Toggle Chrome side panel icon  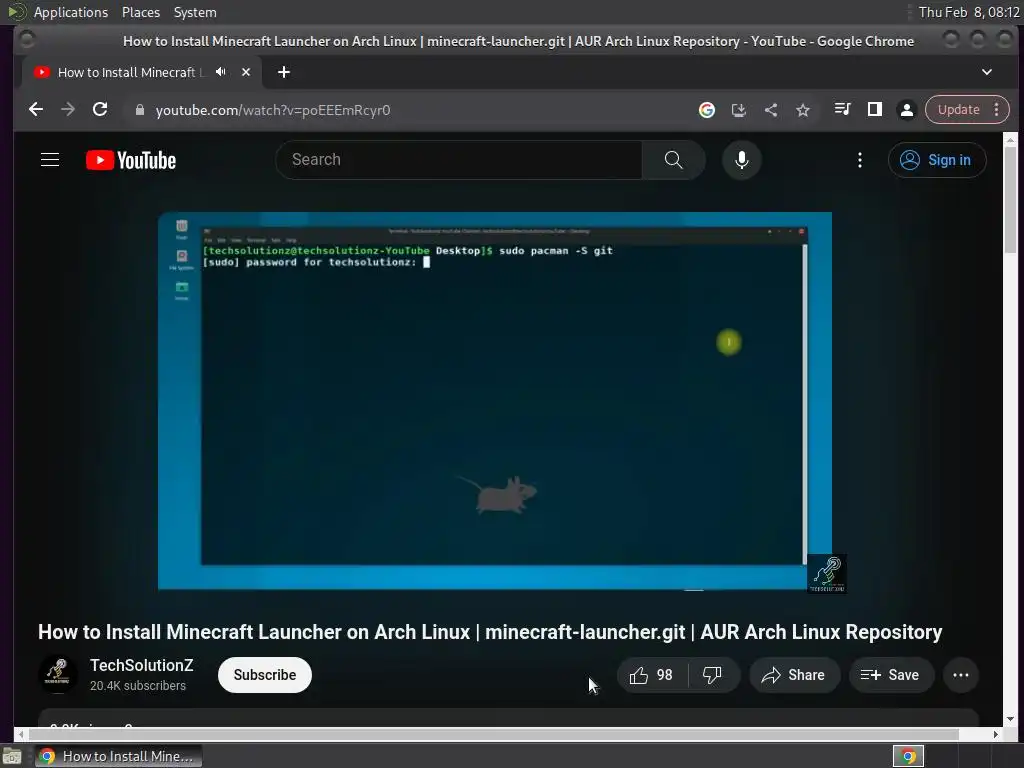[x=874, y=110]
